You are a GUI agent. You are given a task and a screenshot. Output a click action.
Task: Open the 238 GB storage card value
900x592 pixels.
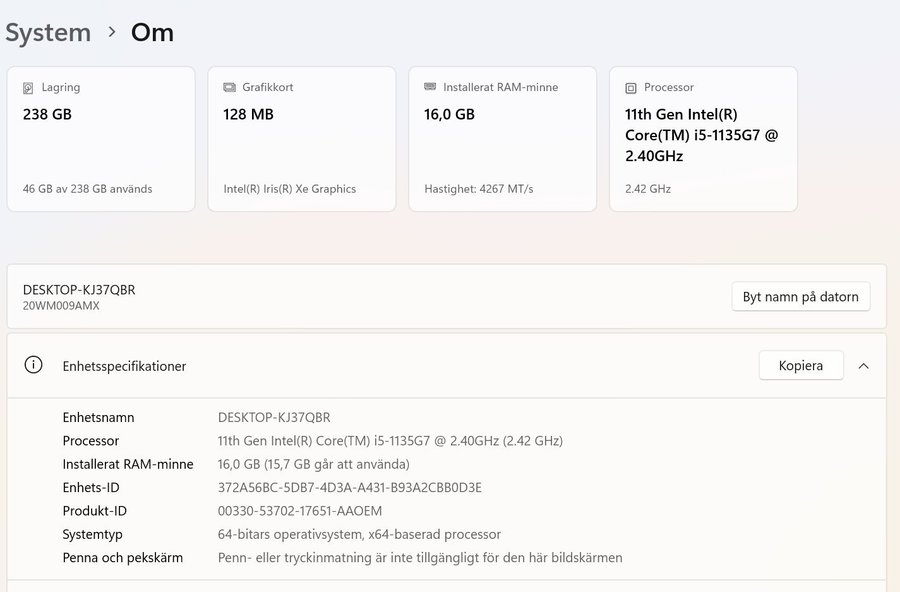click(47, 114)
